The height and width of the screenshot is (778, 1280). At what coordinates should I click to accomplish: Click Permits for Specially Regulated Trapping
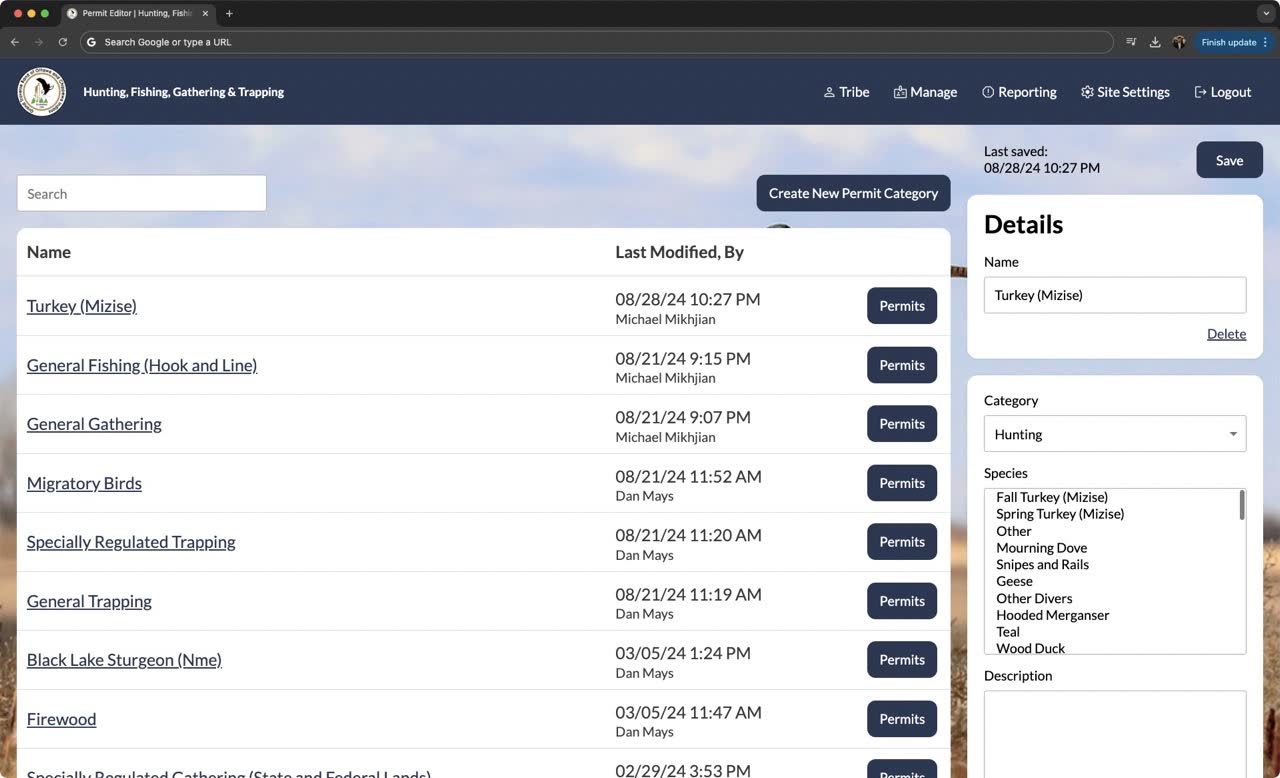[x=902, y=542]
